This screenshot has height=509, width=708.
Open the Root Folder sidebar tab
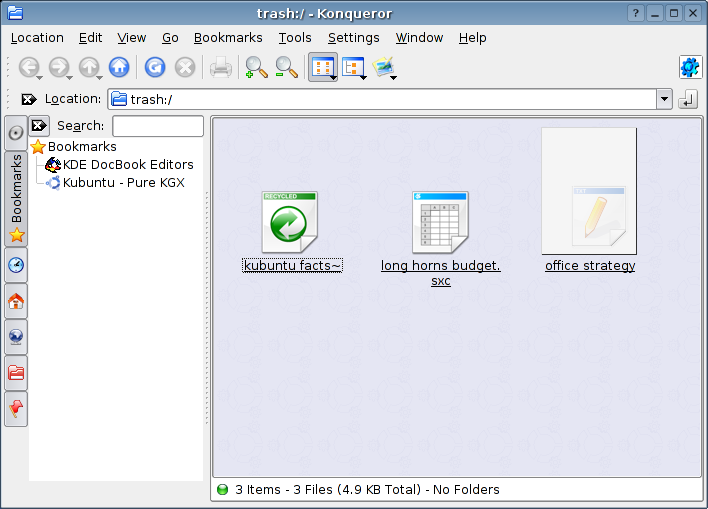(16, 373)
